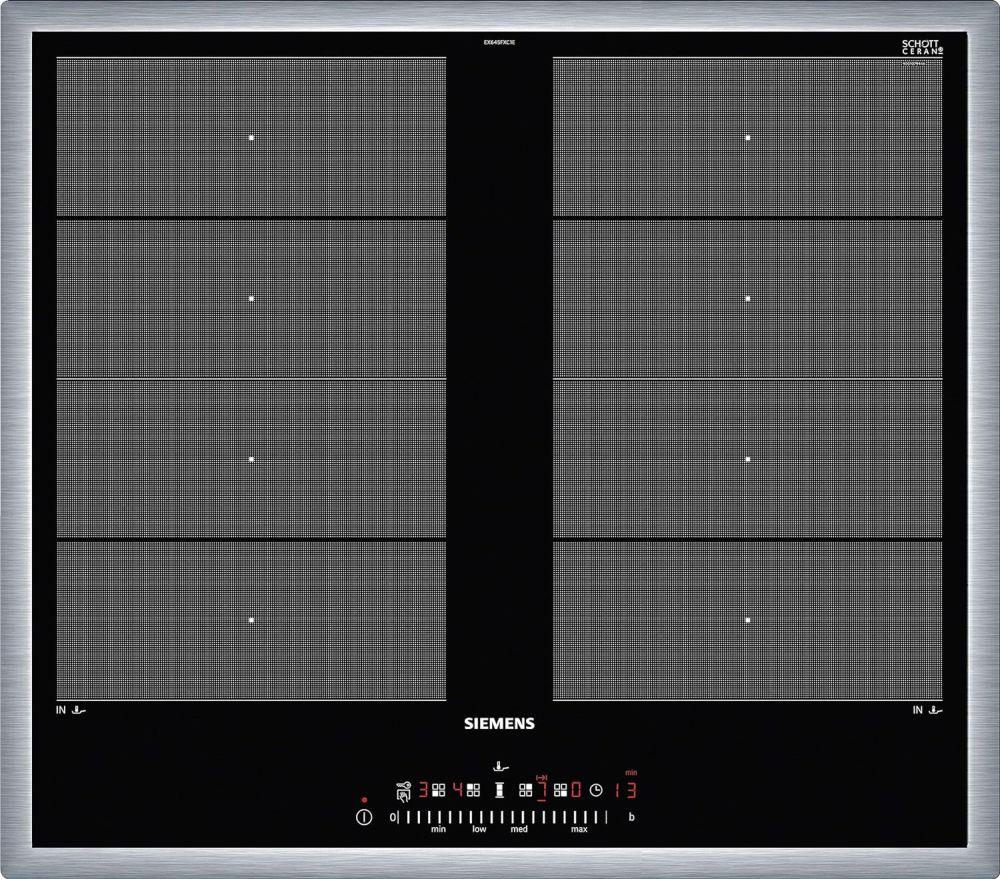The height and width of the screenshot is (879, 1000).
Task: Tap the 'max' label under the power scale
Action: coord(579,829)
